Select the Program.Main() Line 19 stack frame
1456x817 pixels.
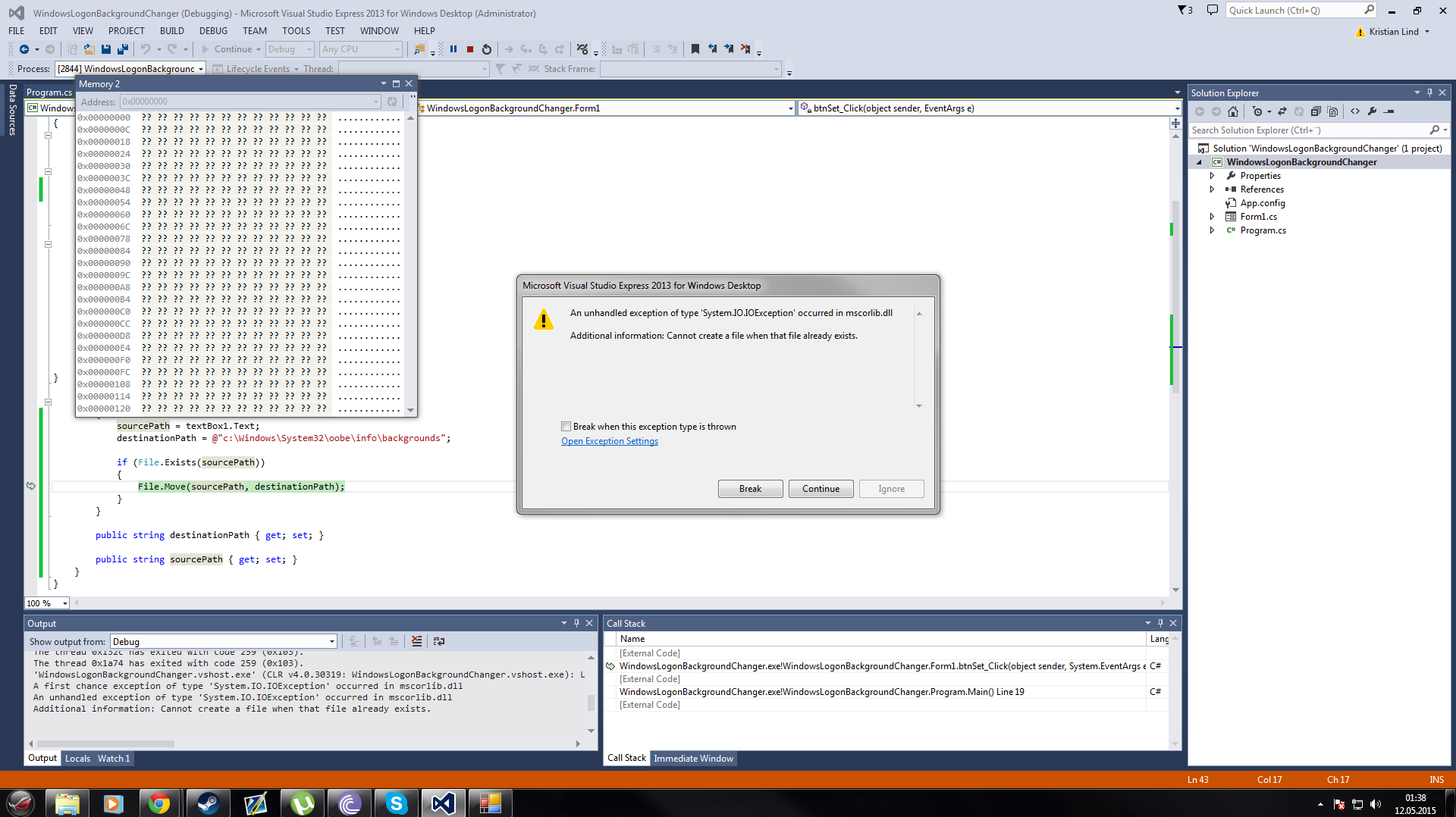click(821, 692)
